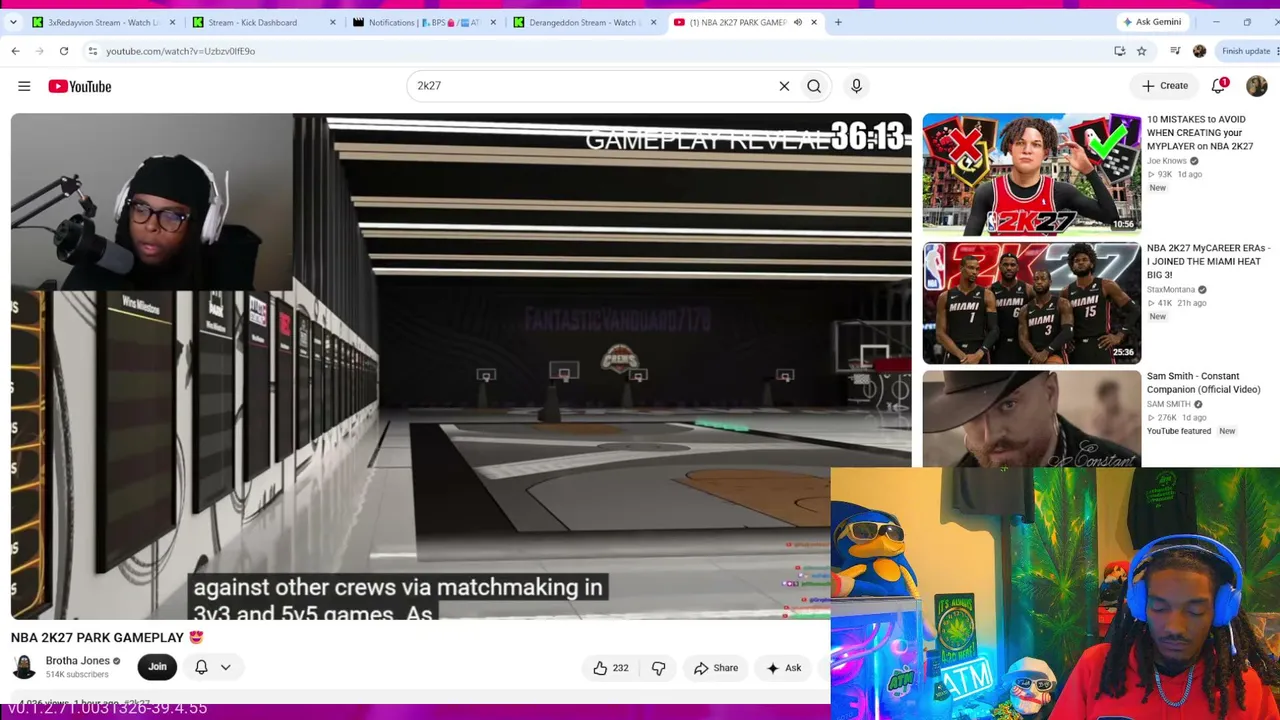
Task: Dislike the video with thumbs down
Action: pos(658,668)
